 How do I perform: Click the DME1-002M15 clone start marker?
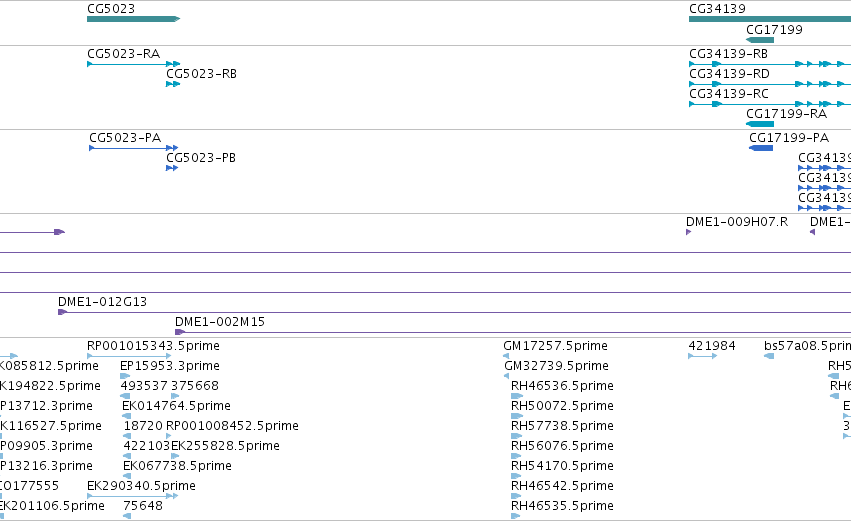point(180,332)
